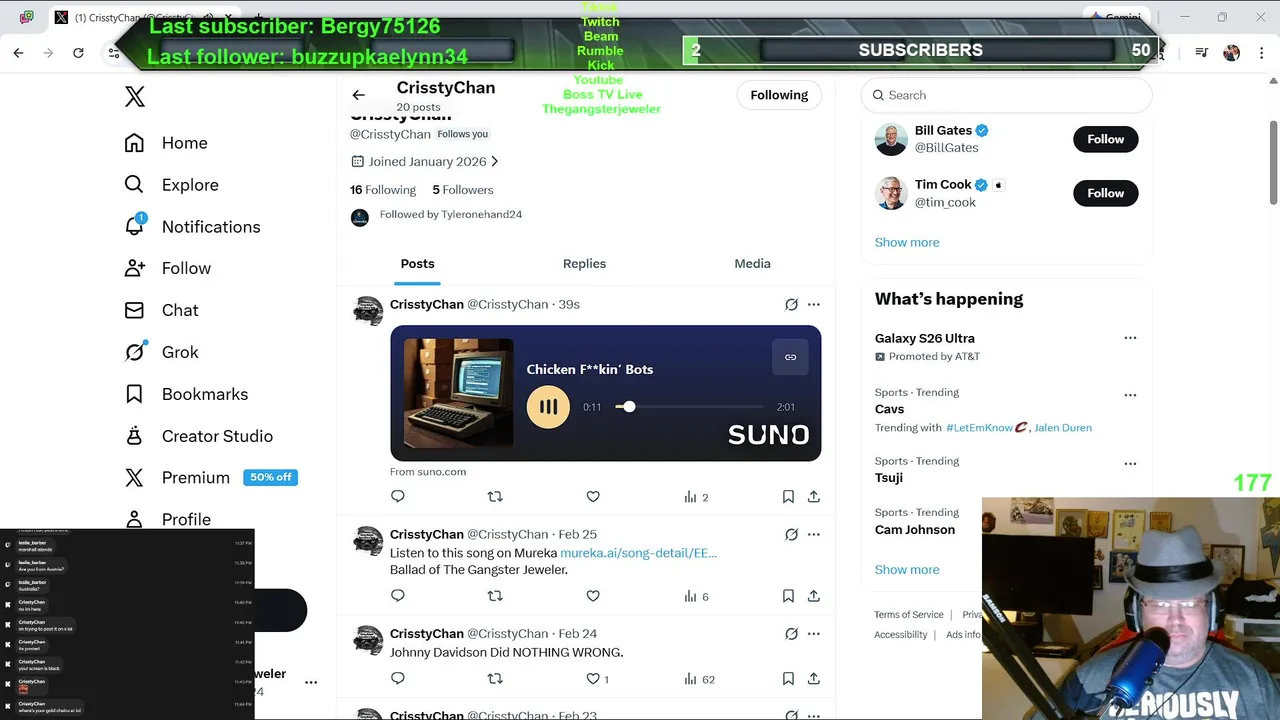Go back with the profile back arrow
Screen dimensions: 1280x720
coord(358,95)
